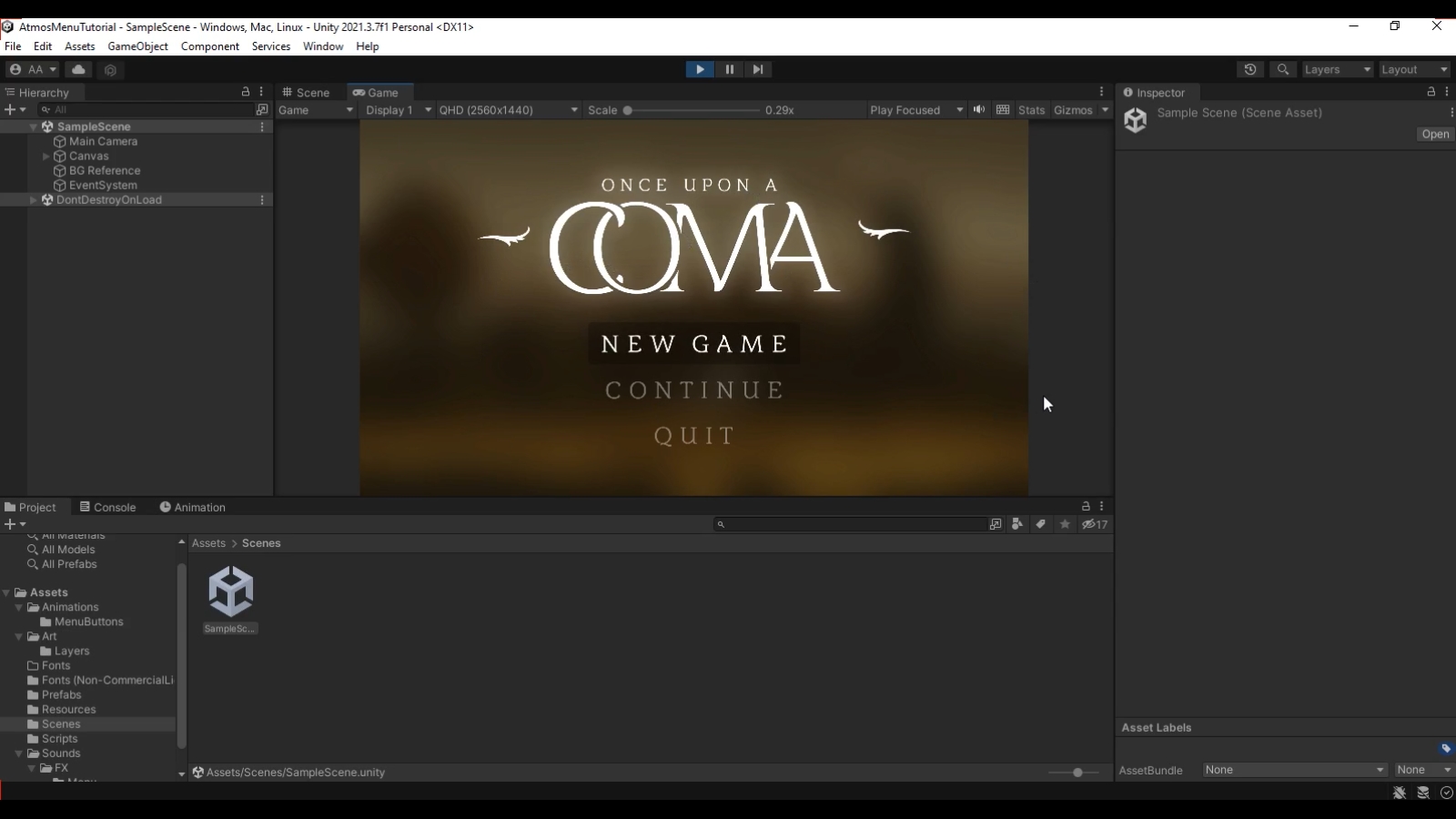Open the Unity cloud services icon
Image resolution: width=1456 pixels, height=819 pixels.
click(x=78, y=69)
